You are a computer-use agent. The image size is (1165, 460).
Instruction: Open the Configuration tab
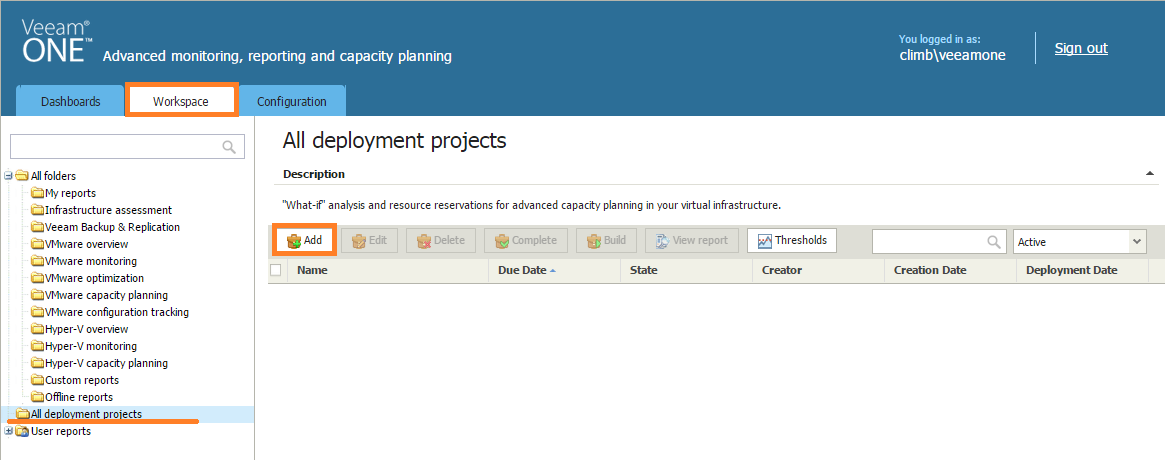click(x=291, y=102)
